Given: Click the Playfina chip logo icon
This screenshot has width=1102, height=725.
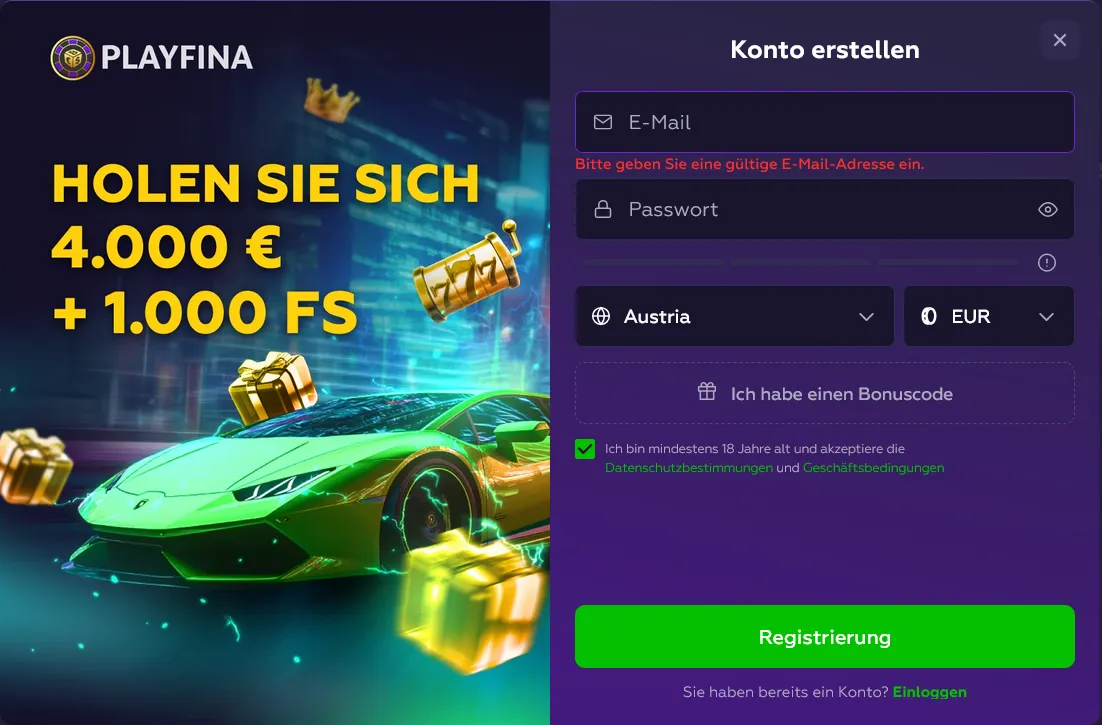Looking at the screenshot, I should tap(72, 58).
